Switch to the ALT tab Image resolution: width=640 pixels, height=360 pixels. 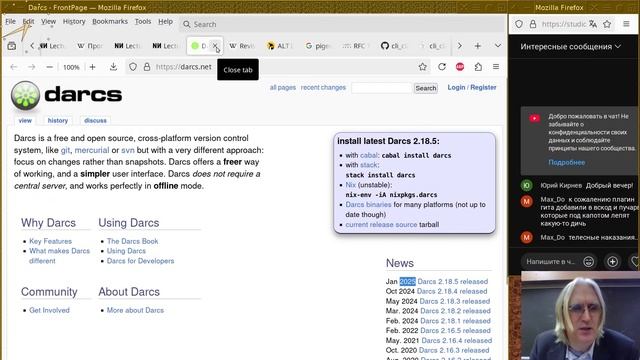point(279,46)
